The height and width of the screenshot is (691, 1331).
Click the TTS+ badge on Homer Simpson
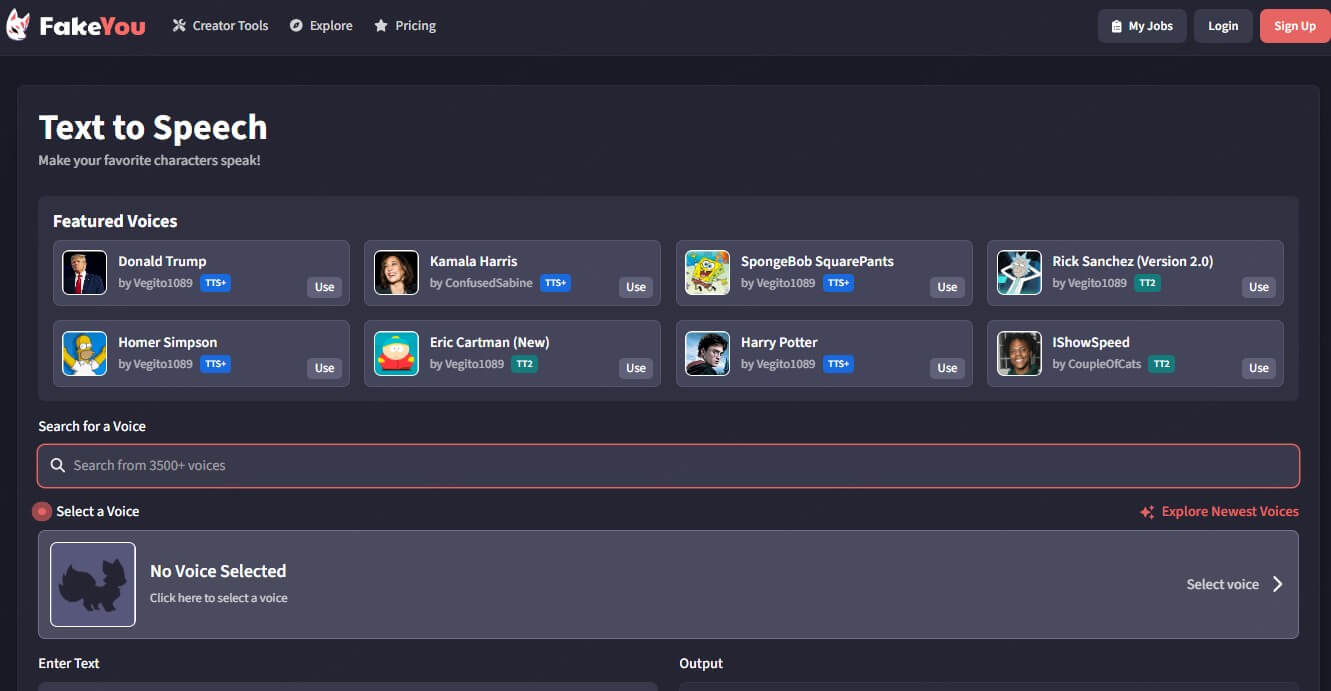click(x=215, y=364)
